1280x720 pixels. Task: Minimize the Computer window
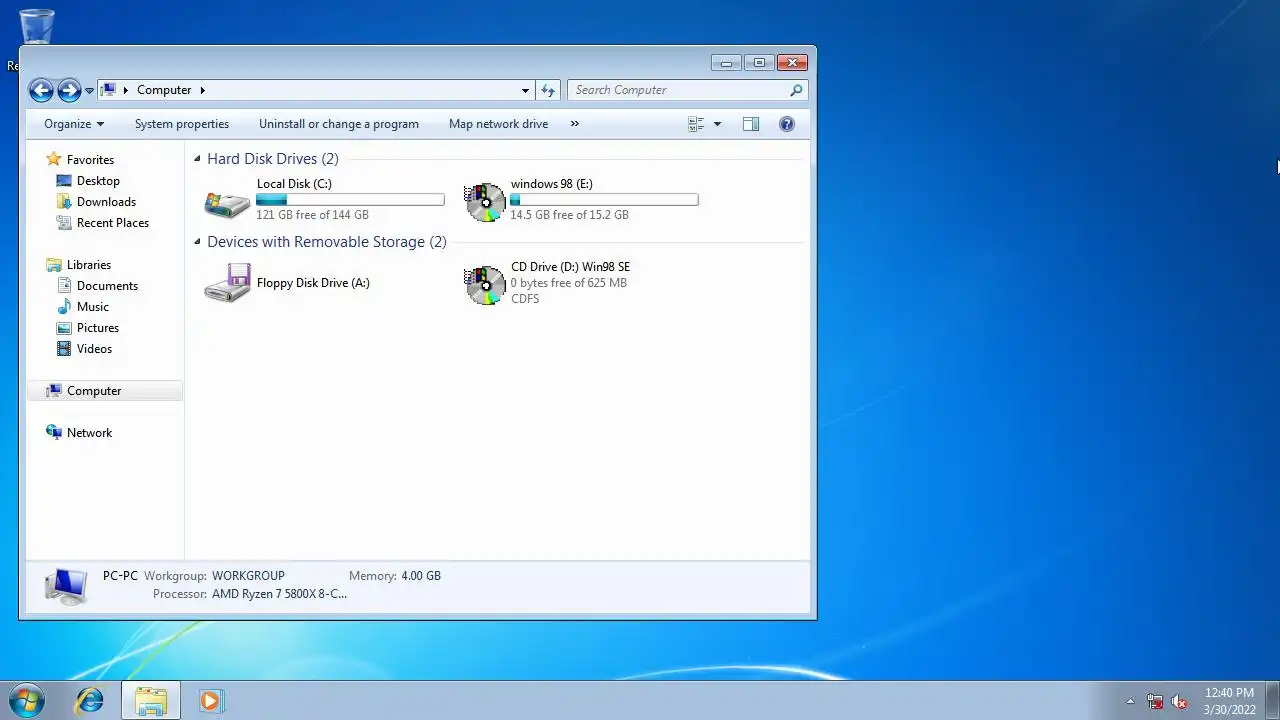726,63
